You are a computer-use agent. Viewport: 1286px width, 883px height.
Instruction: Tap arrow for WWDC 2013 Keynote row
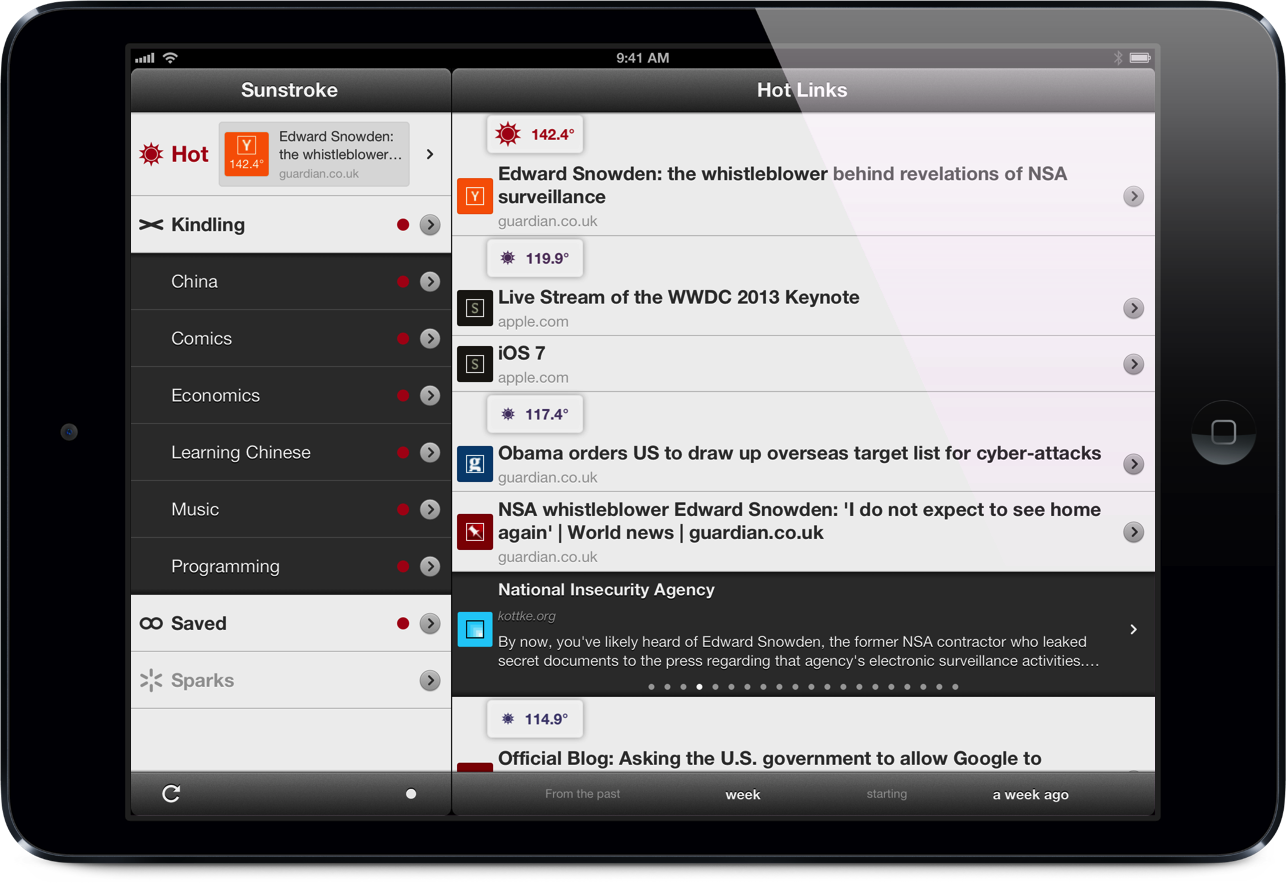(x=1133, y=308)
